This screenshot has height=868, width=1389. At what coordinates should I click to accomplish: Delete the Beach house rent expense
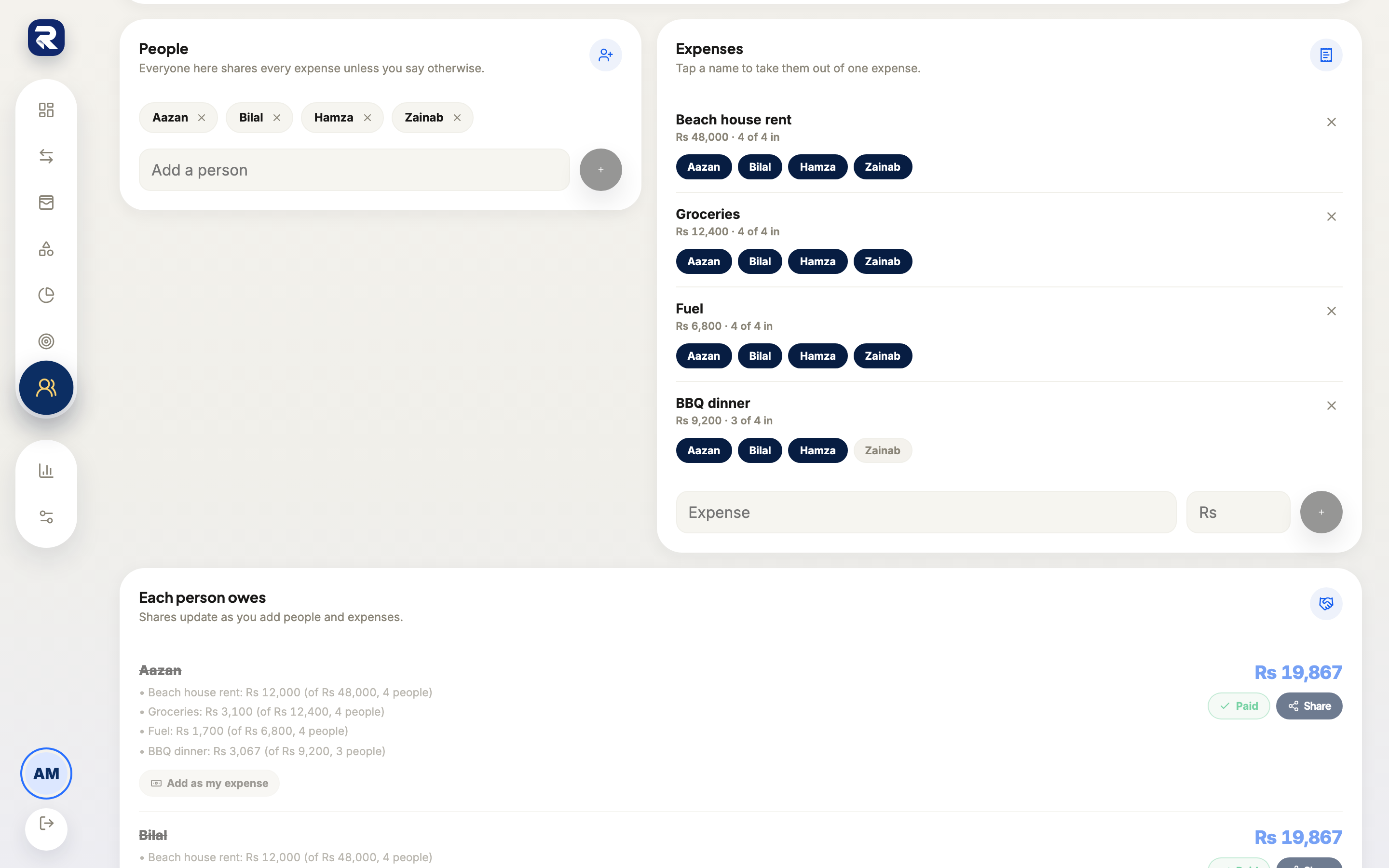pyautogui.click(x=1332, y=122)
